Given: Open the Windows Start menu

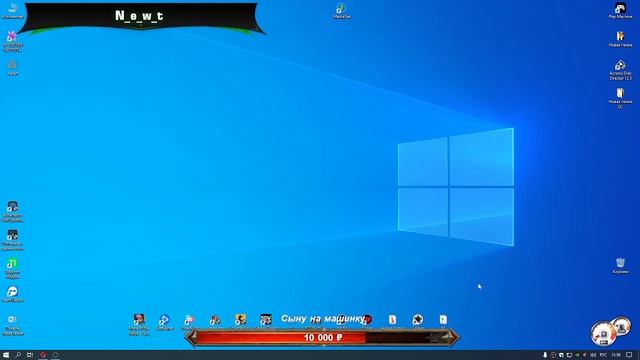Looking at the screenshot, I should pos(6,355).
